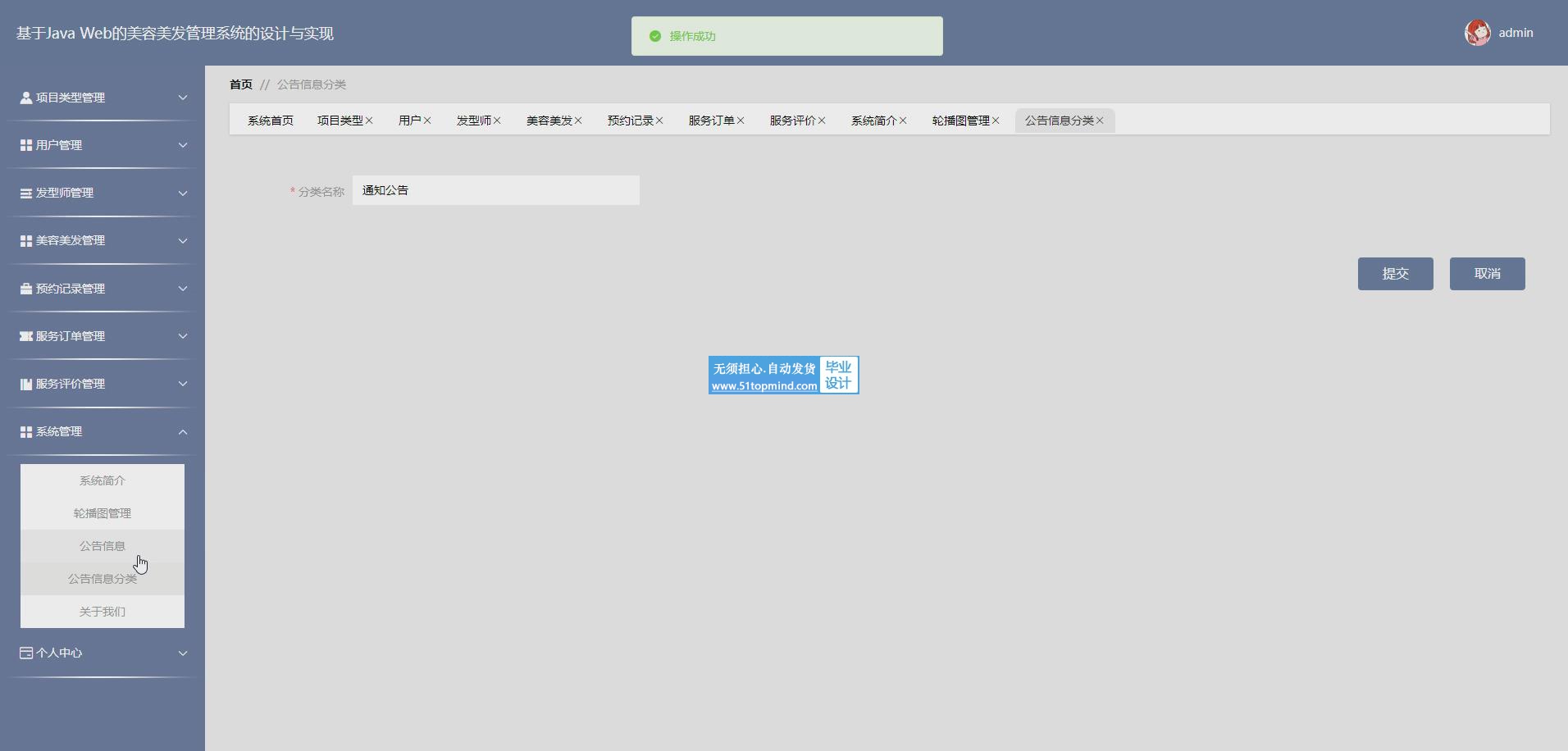Click the 分类名称 input field

(x=496, y=190)
